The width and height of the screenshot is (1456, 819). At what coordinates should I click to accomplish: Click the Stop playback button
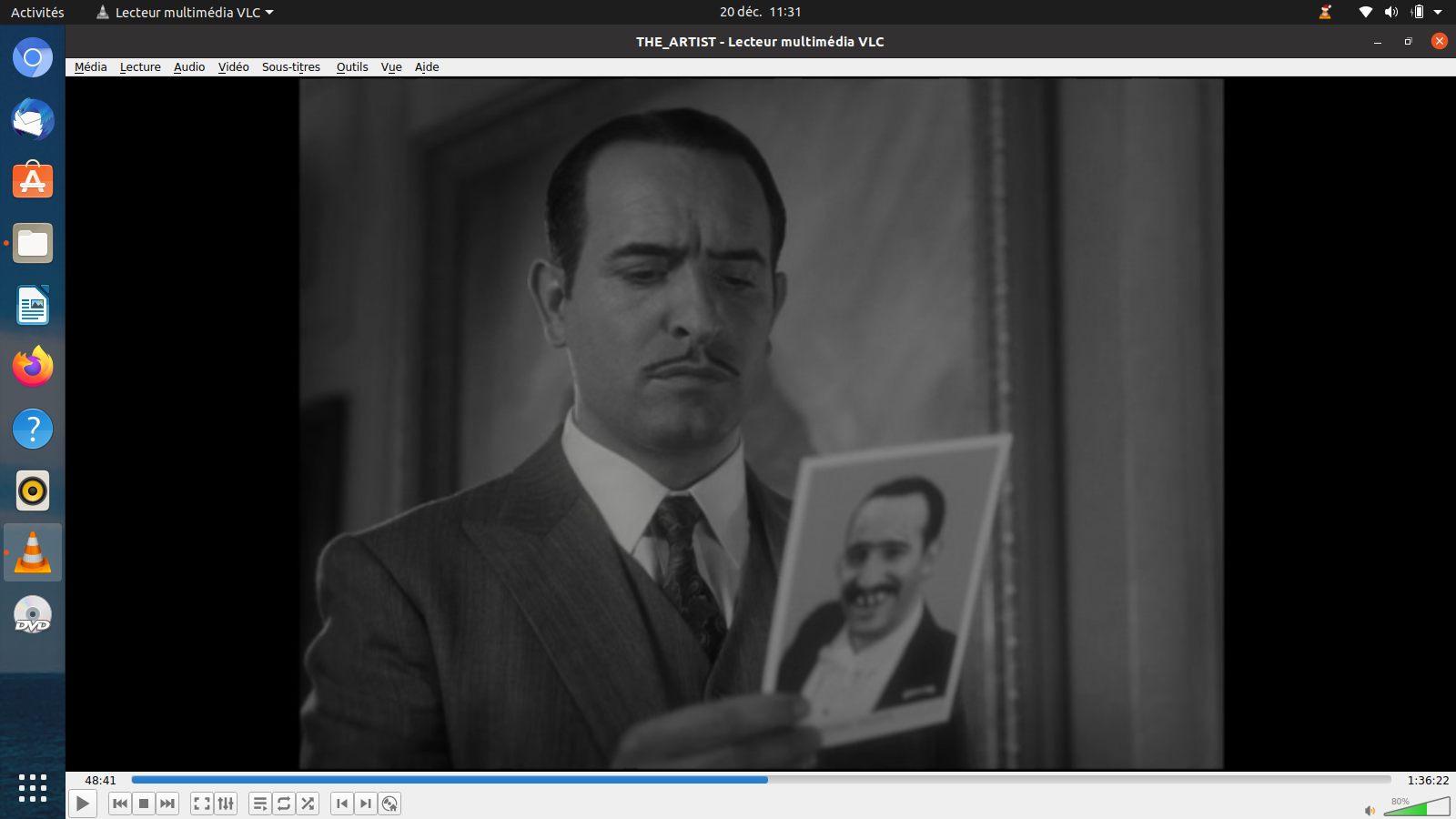(x=144, y=804)
